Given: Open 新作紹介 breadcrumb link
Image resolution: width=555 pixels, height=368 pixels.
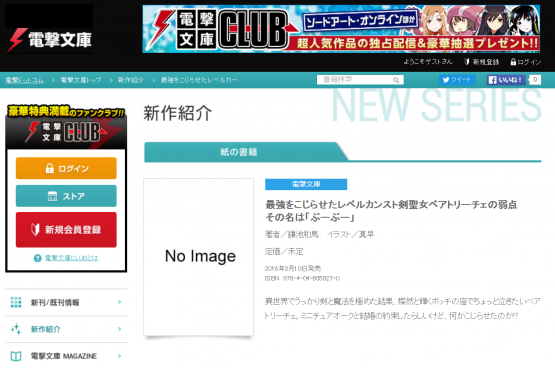Looking at the screenshot, I should pos(131,80).
